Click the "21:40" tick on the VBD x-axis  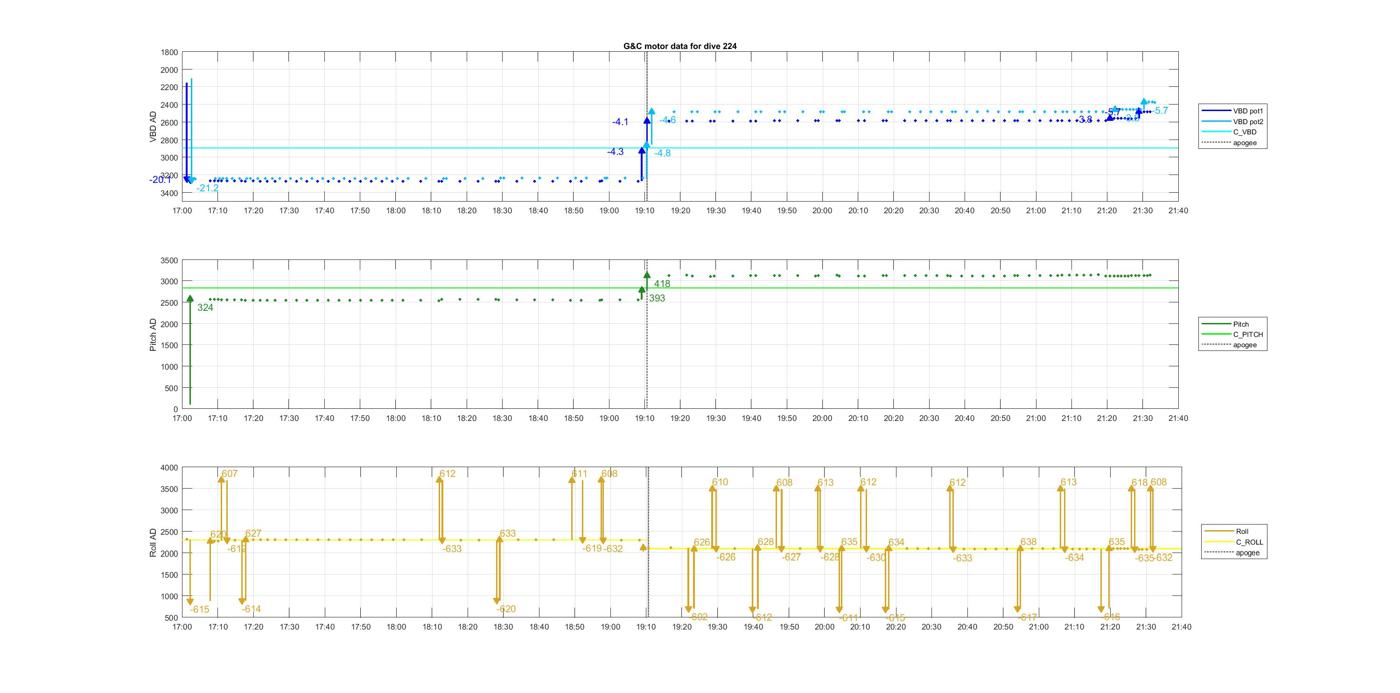coord(1178,210)
